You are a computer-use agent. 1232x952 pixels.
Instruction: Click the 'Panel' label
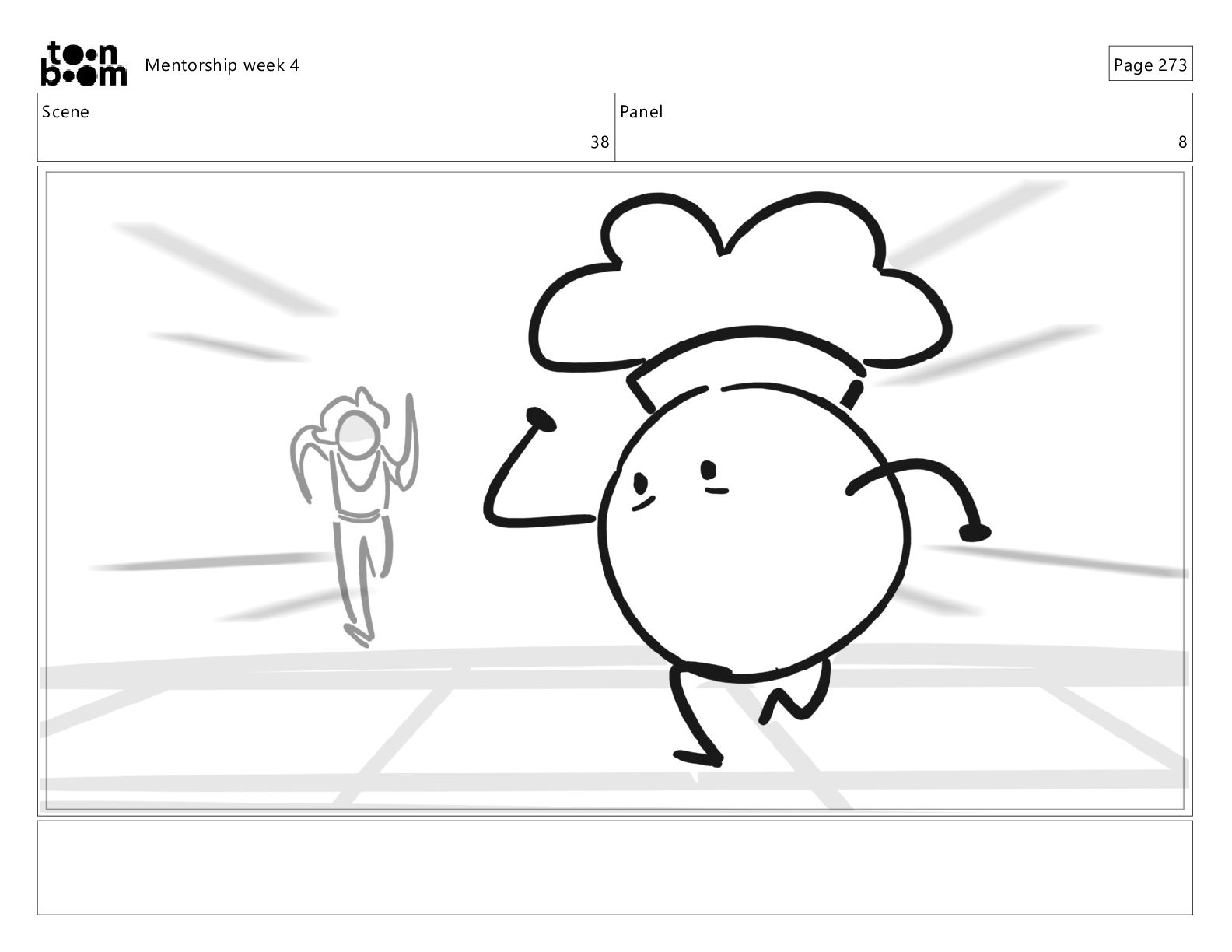pyautogui.click(x=642, y=112)
